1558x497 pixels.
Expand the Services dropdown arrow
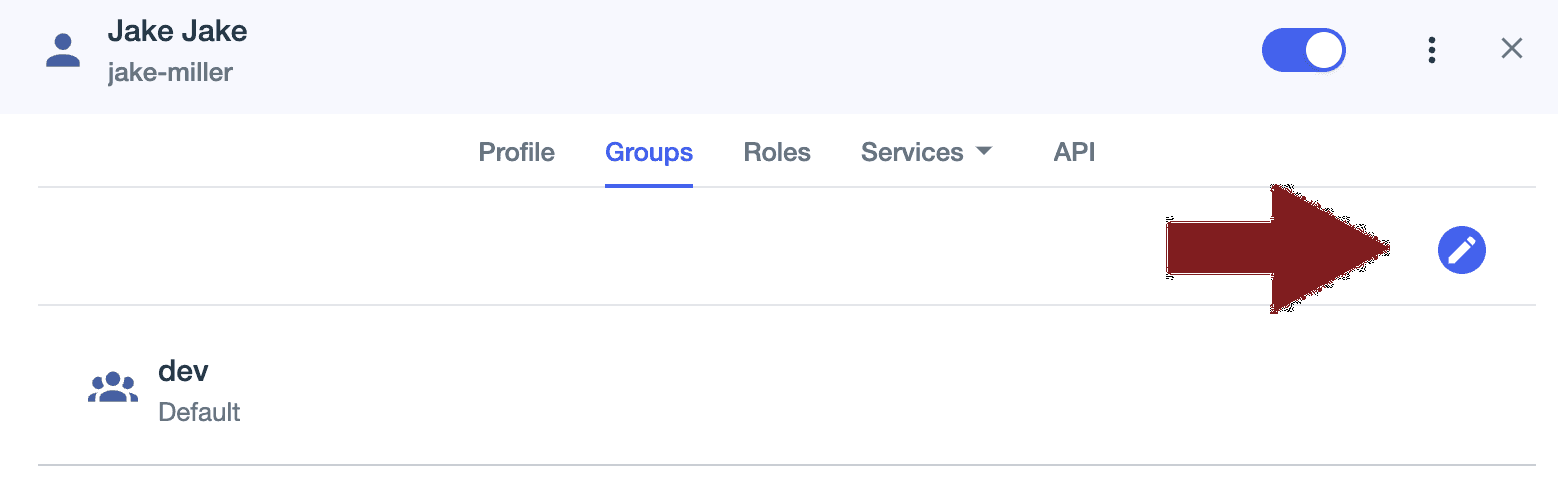pyautogui.click(x=984, y=152)
